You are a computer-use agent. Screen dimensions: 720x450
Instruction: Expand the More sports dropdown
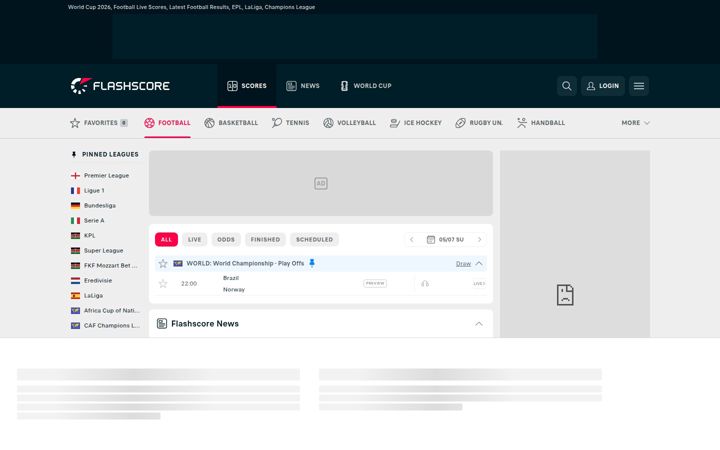point(636,123)
